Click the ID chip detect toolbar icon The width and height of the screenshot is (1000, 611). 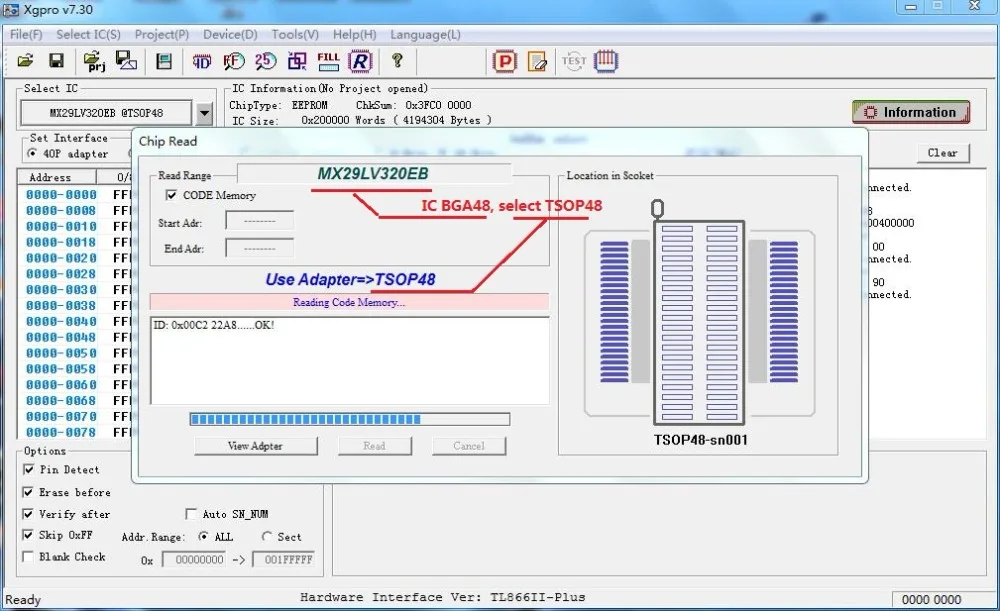pyautogui.click(x=202, y=62)
